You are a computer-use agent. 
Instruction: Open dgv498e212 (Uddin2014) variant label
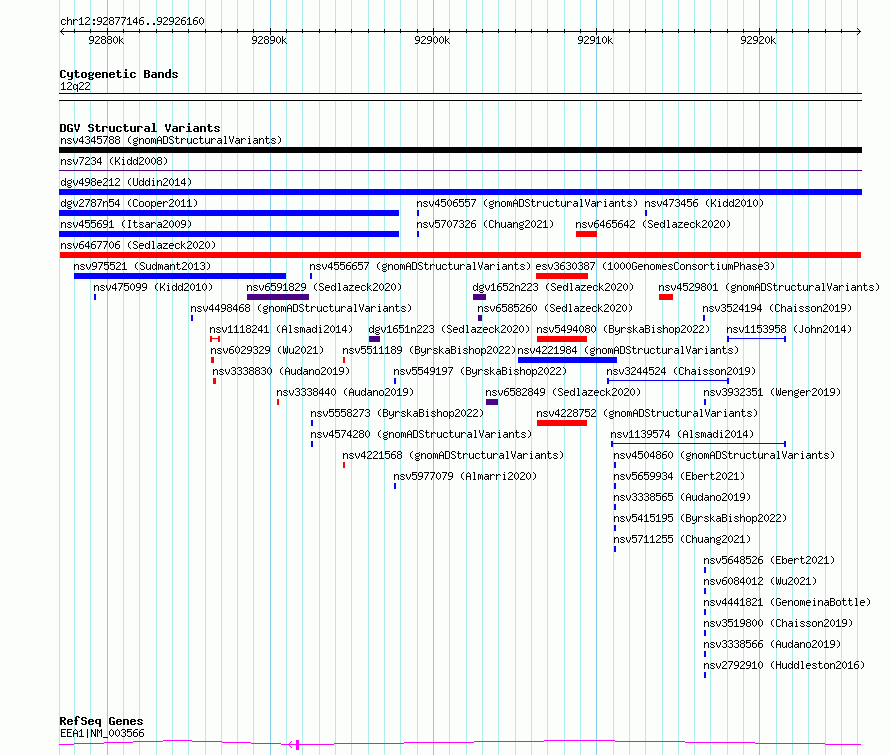tap(126, 182)
